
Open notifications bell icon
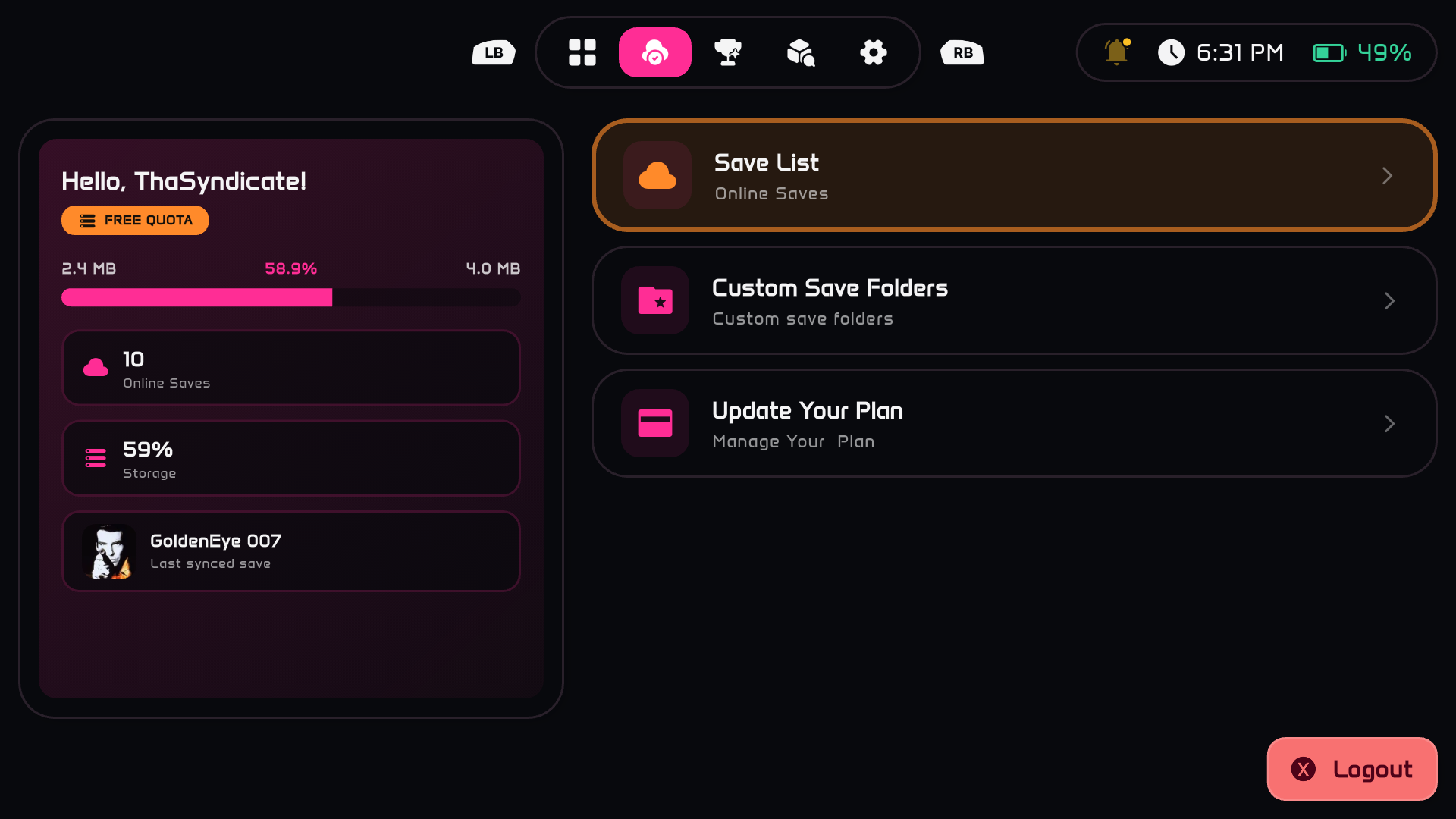[x=1116, y=52]
